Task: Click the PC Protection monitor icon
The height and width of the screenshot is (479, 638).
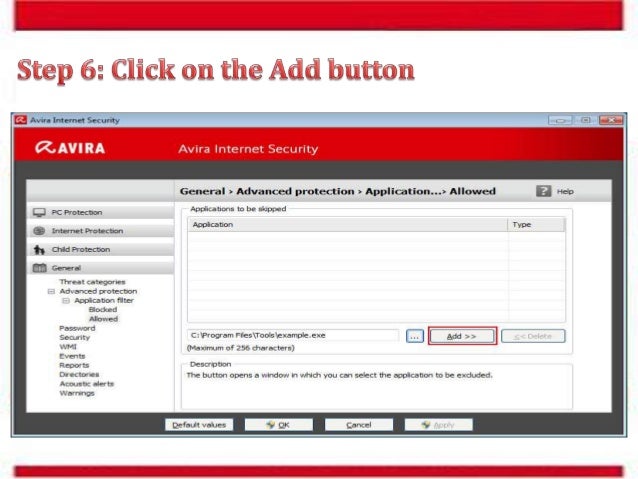Action: coord(39,212)
